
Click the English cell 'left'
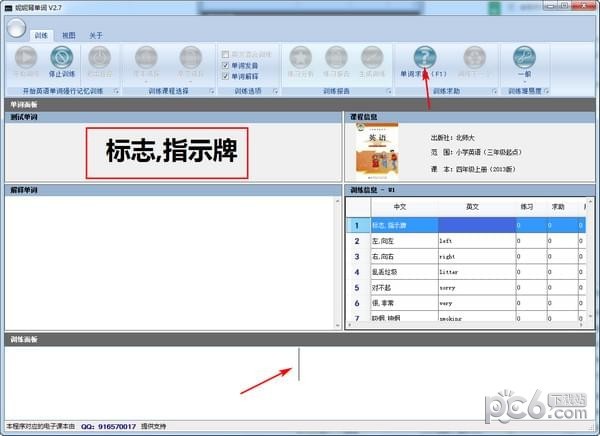(477, 241)
